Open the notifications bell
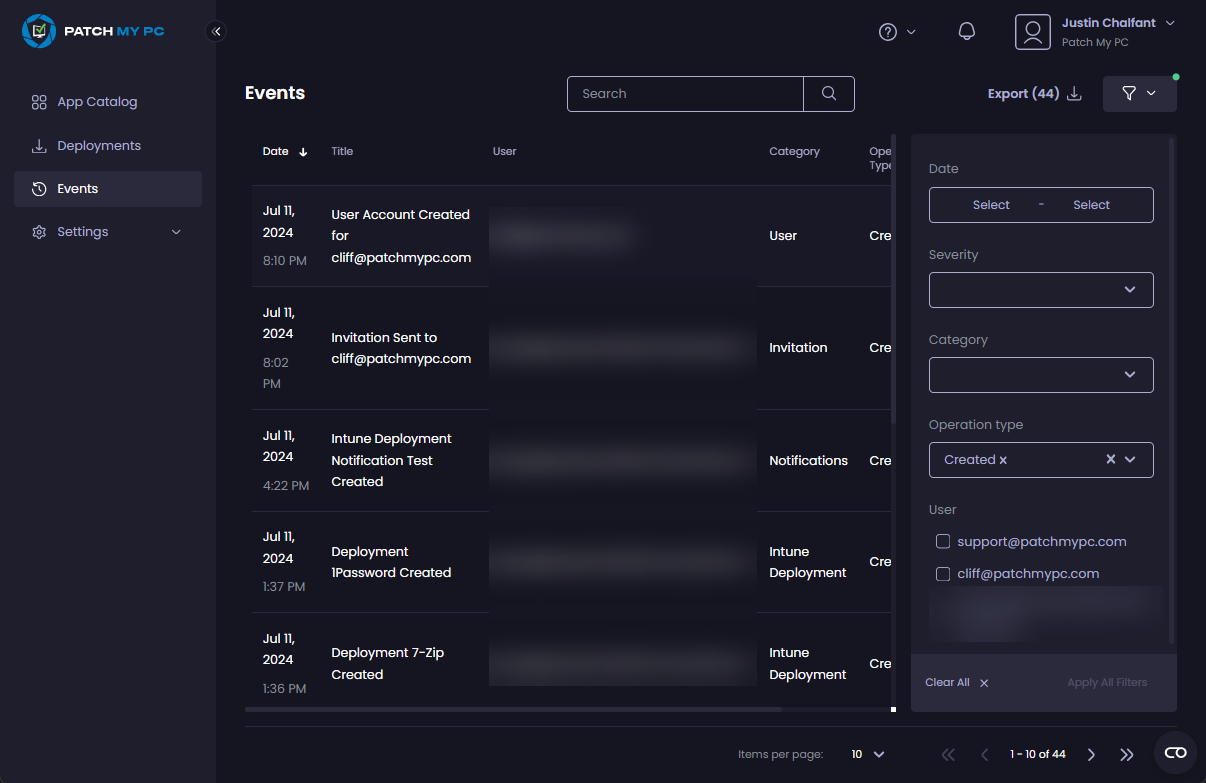 (x=966, y=31)
